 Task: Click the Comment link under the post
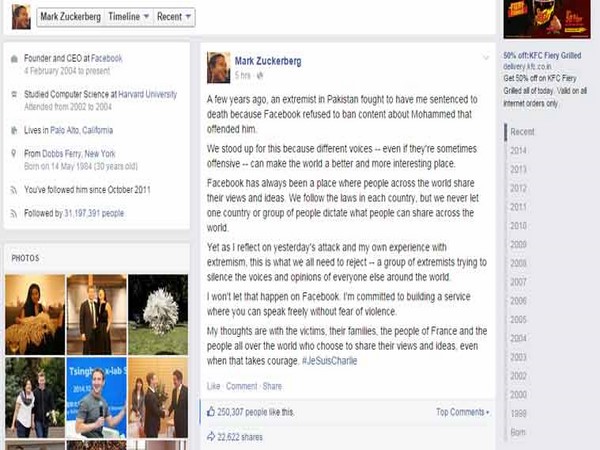click(241, 386)
